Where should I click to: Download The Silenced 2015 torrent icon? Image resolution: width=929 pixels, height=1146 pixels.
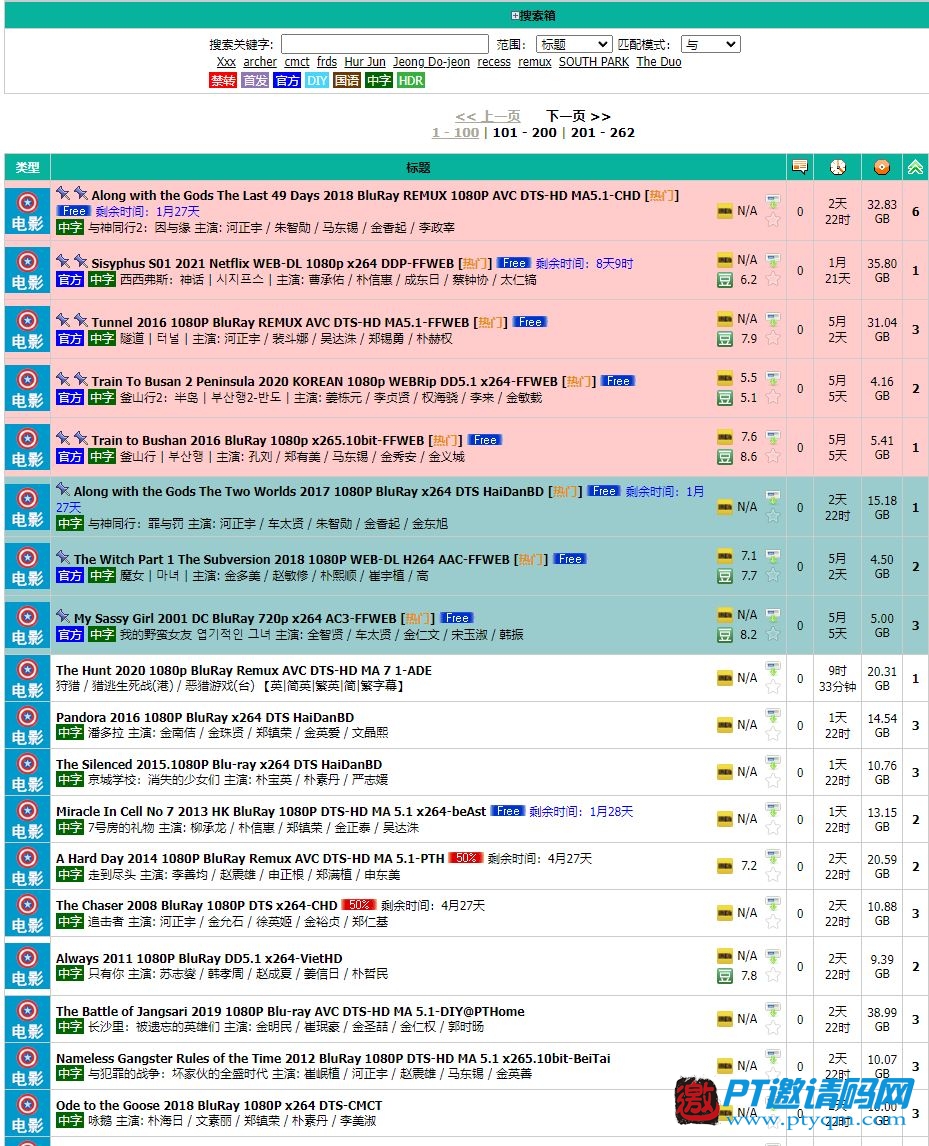(x=773, y=762)
